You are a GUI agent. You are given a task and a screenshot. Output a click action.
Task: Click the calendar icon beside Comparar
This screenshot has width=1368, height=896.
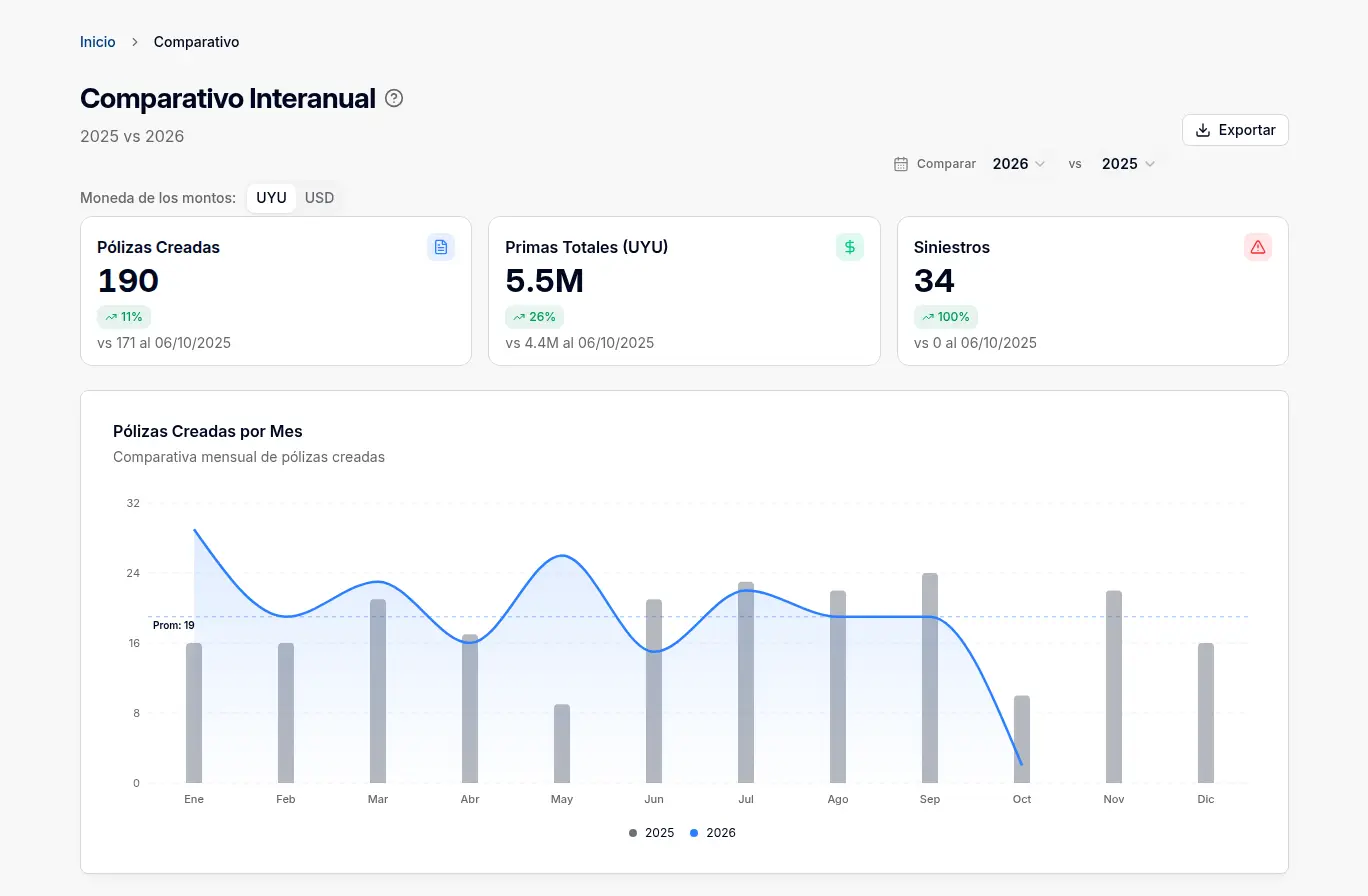coord(901,164)
